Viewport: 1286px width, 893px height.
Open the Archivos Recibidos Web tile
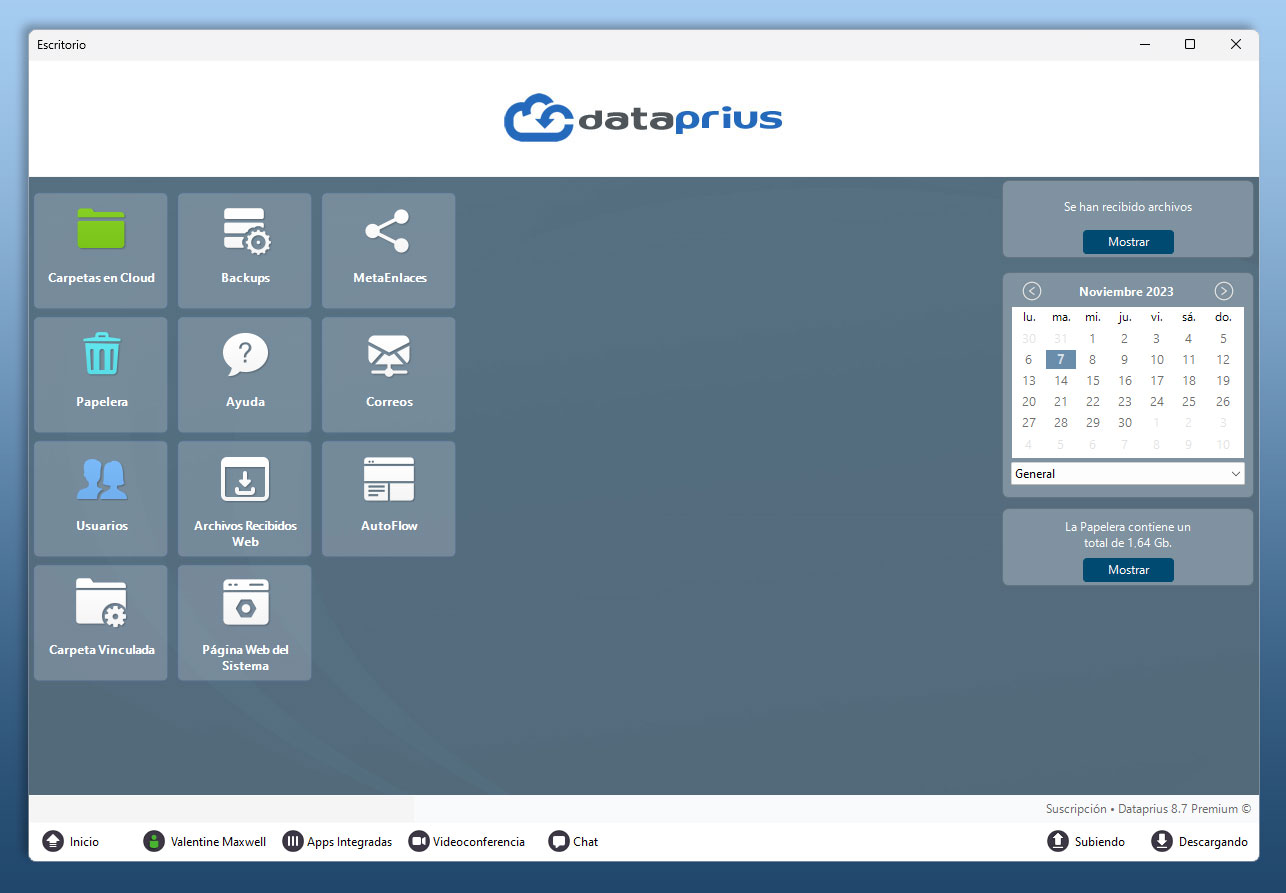245,498
